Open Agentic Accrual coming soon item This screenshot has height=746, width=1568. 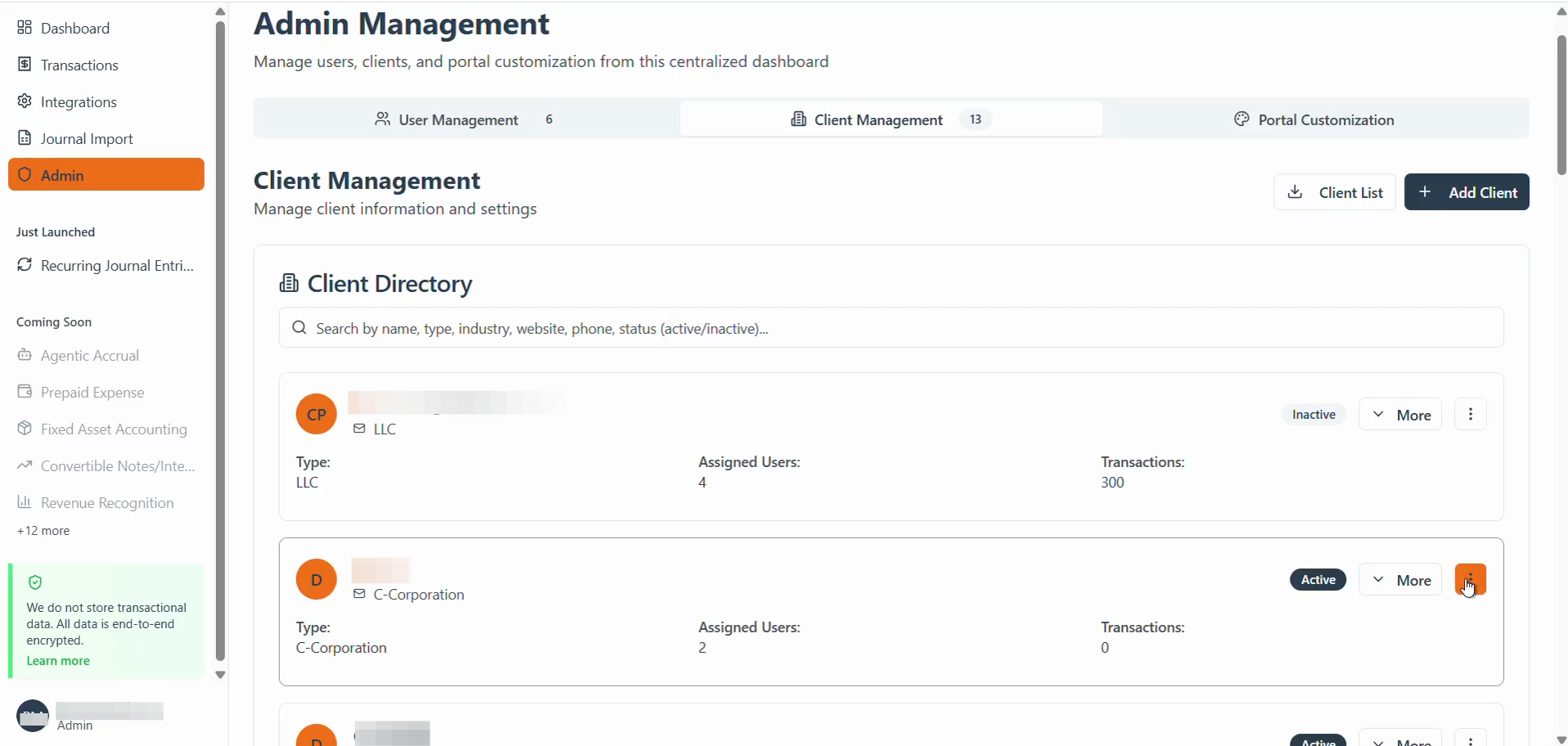click(106, 356)
